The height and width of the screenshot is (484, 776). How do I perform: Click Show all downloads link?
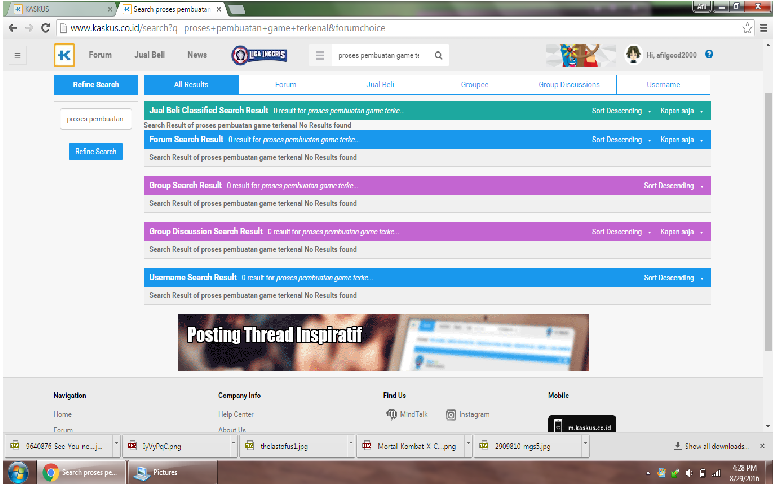coord(711,446)
